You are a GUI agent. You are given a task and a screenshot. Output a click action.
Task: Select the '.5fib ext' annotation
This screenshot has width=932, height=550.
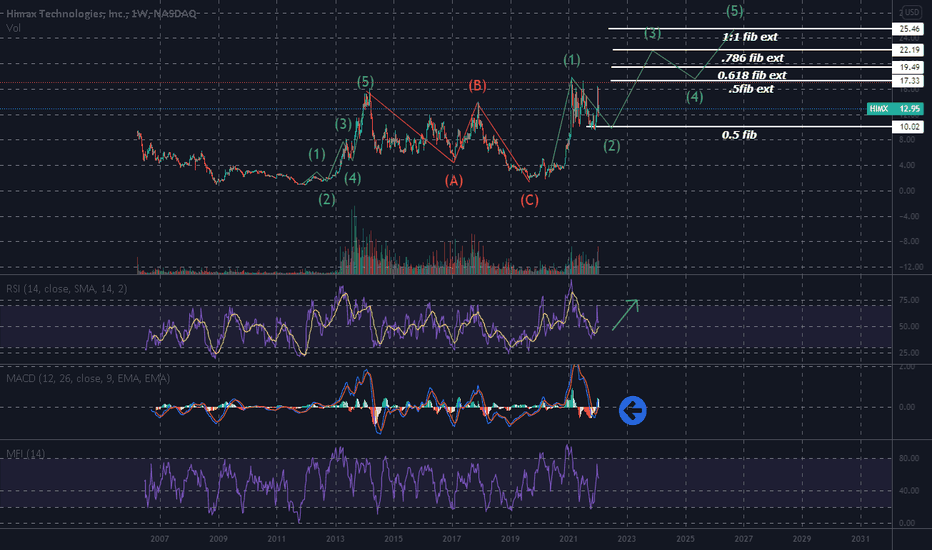point(751,89)
